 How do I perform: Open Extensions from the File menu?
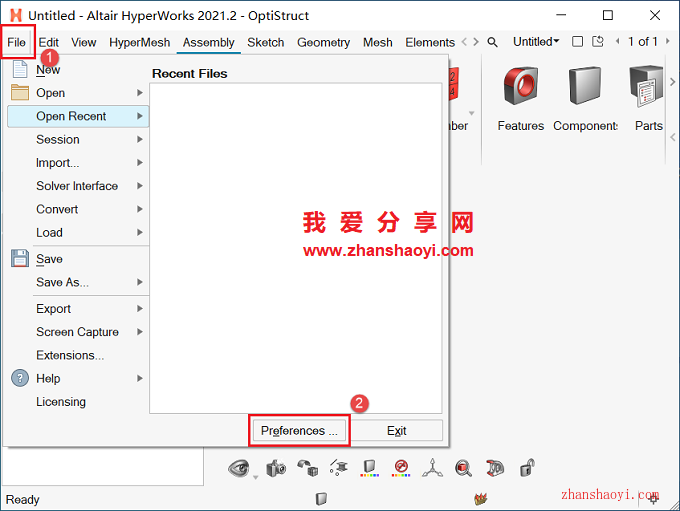pos(70,355)
